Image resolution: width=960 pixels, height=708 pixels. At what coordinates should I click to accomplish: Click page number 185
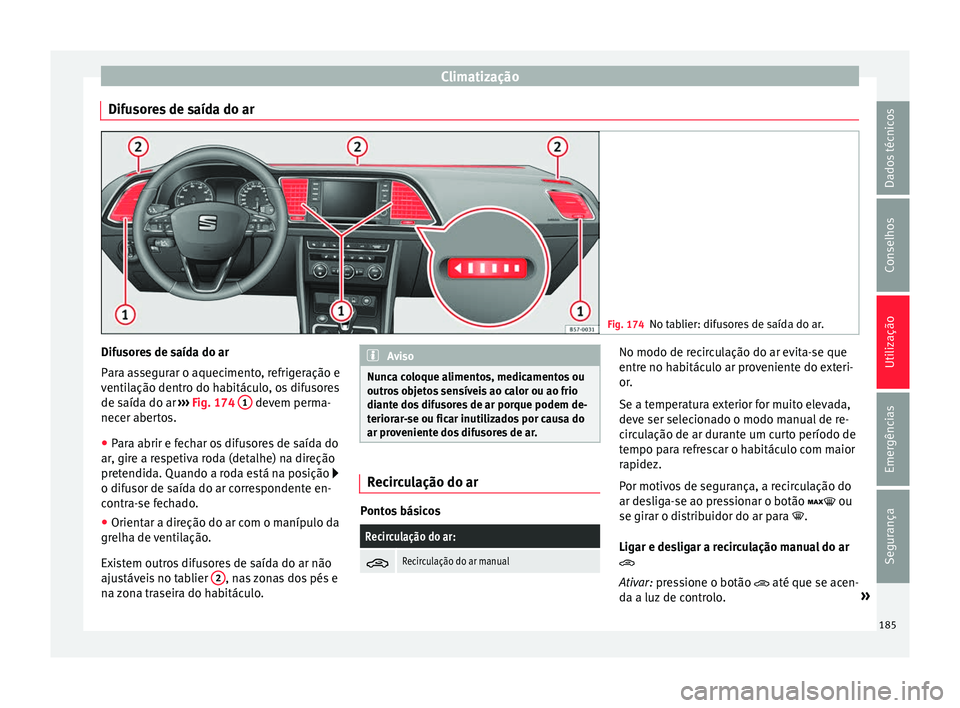point(887,625)
